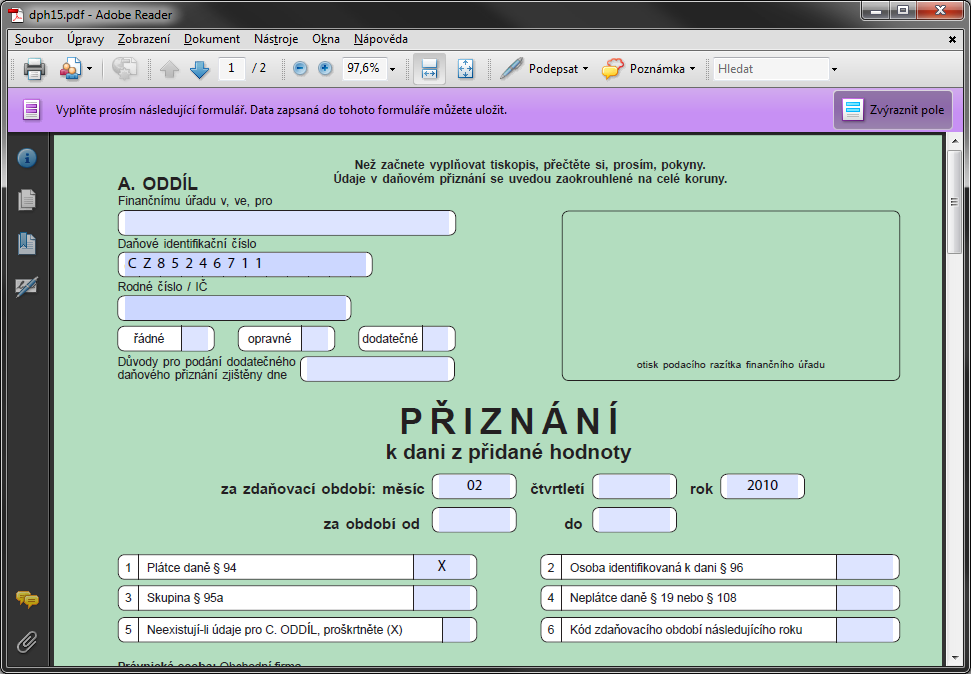This screenshot has width=971, height=674.
Task: Click the purple form document icon
Action: (32, 110)
